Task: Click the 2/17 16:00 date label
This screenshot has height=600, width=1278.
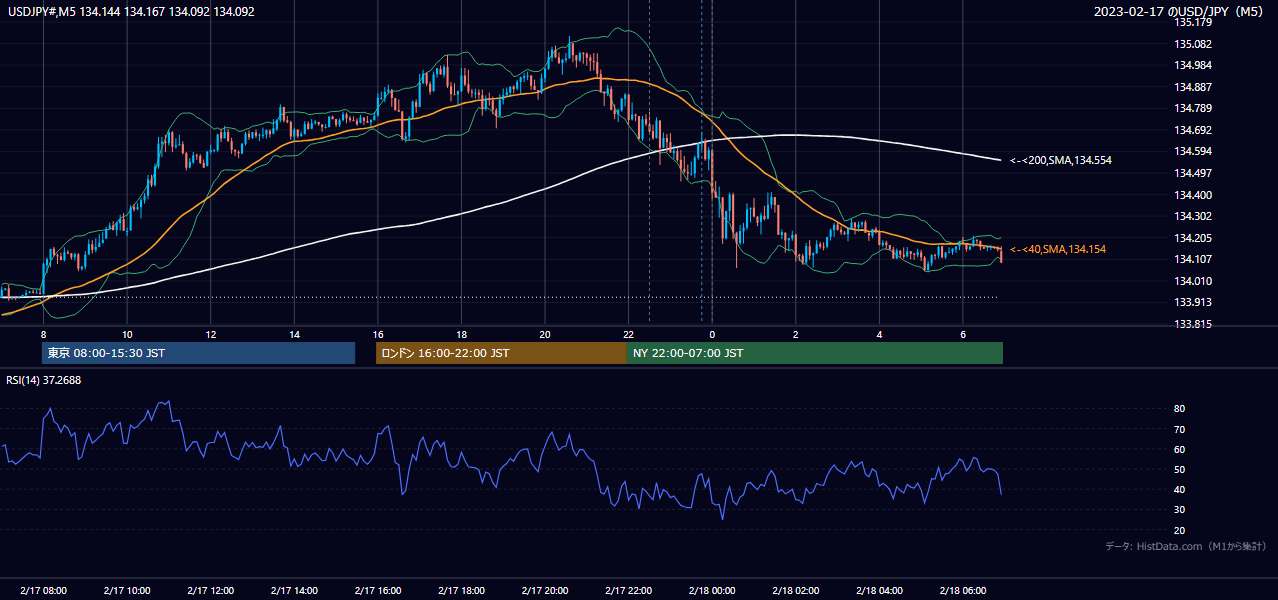Action: (378, 591)
